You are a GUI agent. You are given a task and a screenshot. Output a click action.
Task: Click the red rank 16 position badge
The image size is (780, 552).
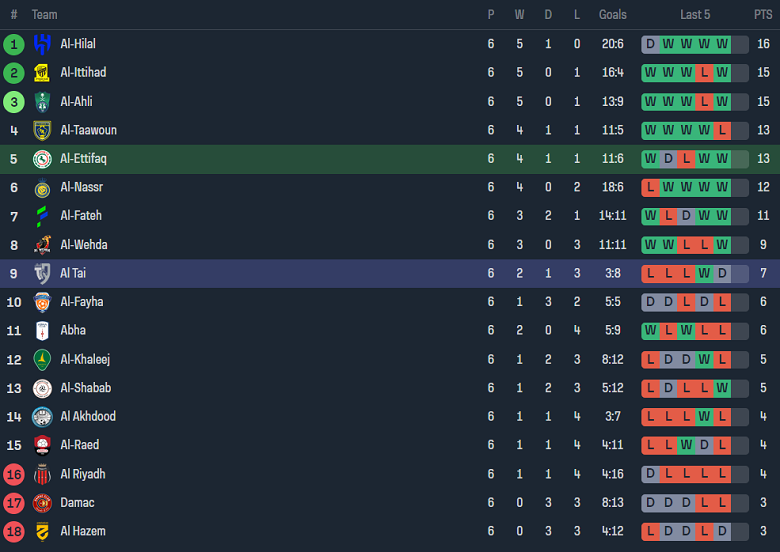pyautogui.click(x=14, y=474)
